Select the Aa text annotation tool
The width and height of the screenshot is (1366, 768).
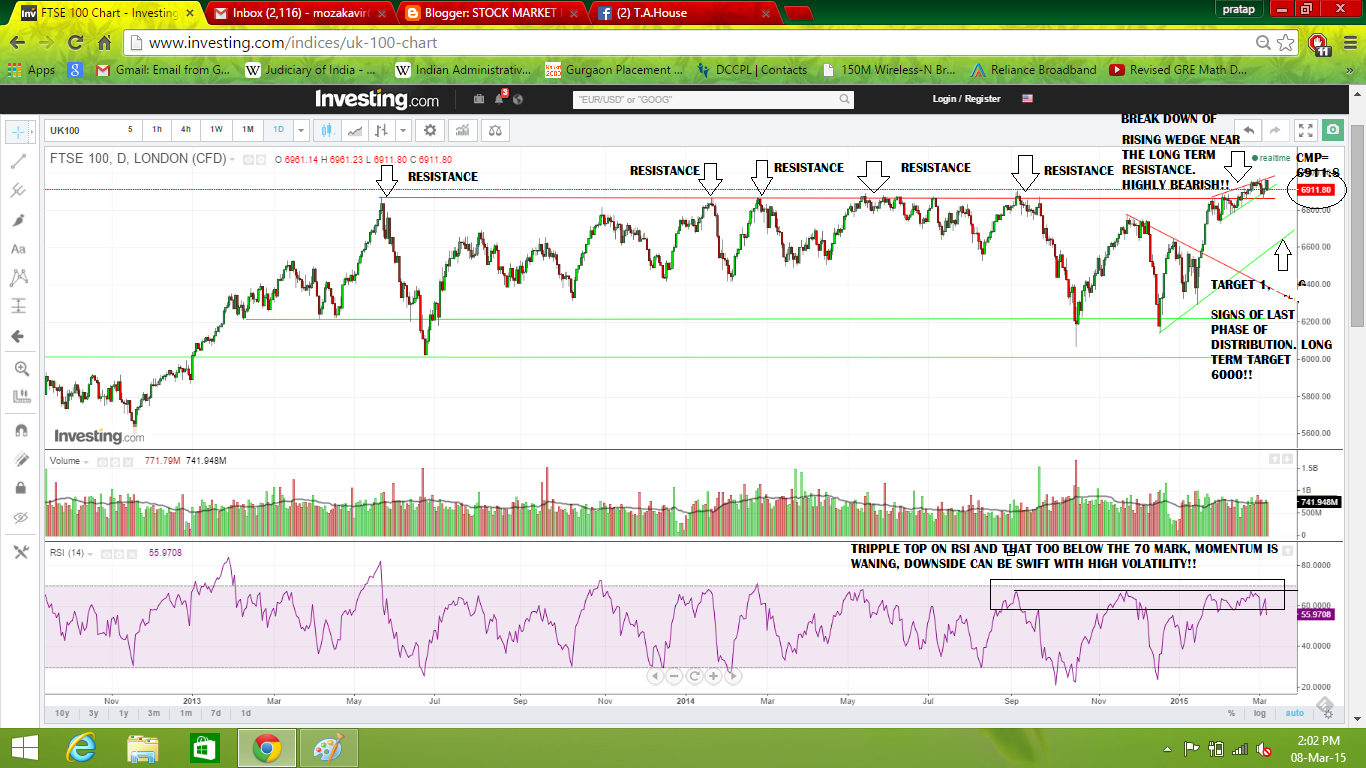(19, 250)
